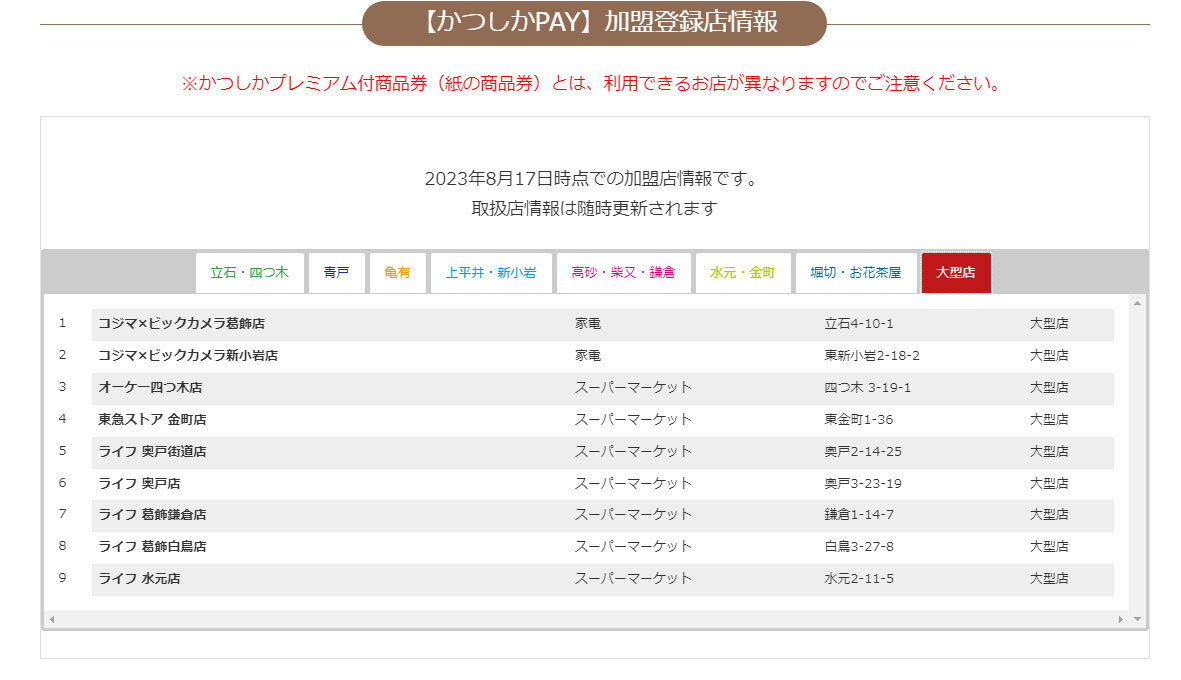1181x680 pixels.
Task: Click the scroll down arrow in store list
Action: coord(1137,620)
